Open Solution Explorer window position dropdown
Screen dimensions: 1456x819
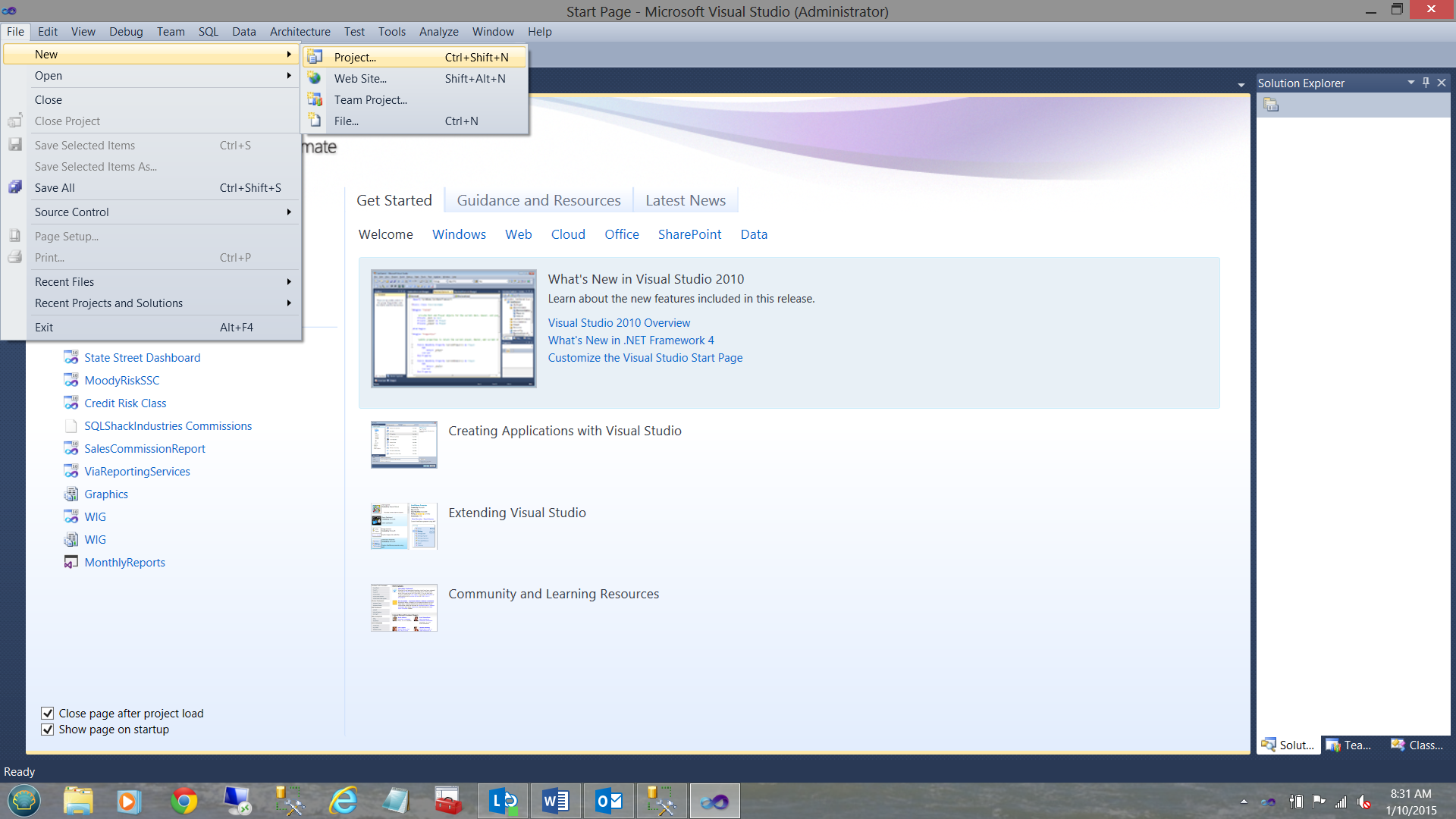[x=1410, y=83]
